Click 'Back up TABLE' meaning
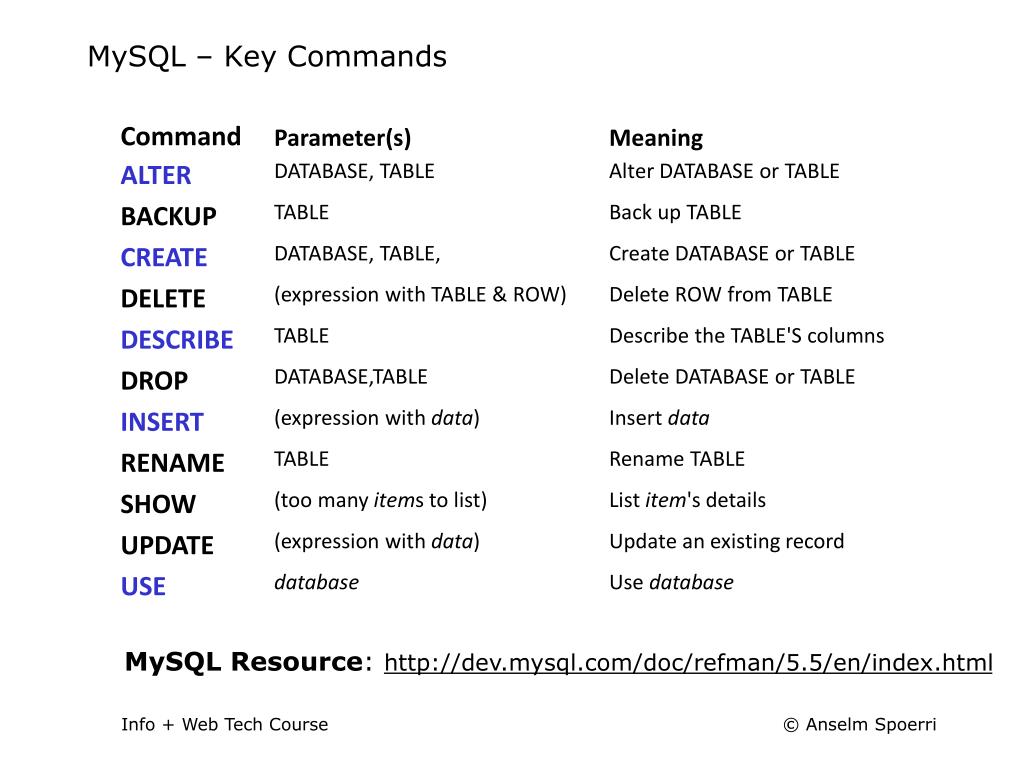The height and width of the screenshot is (768, 1024). point(675,213)
